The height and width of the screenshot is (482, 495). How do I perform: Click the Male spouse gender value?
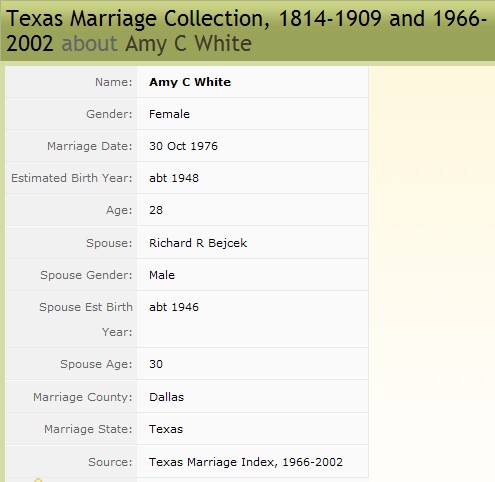tap(162, 275)
